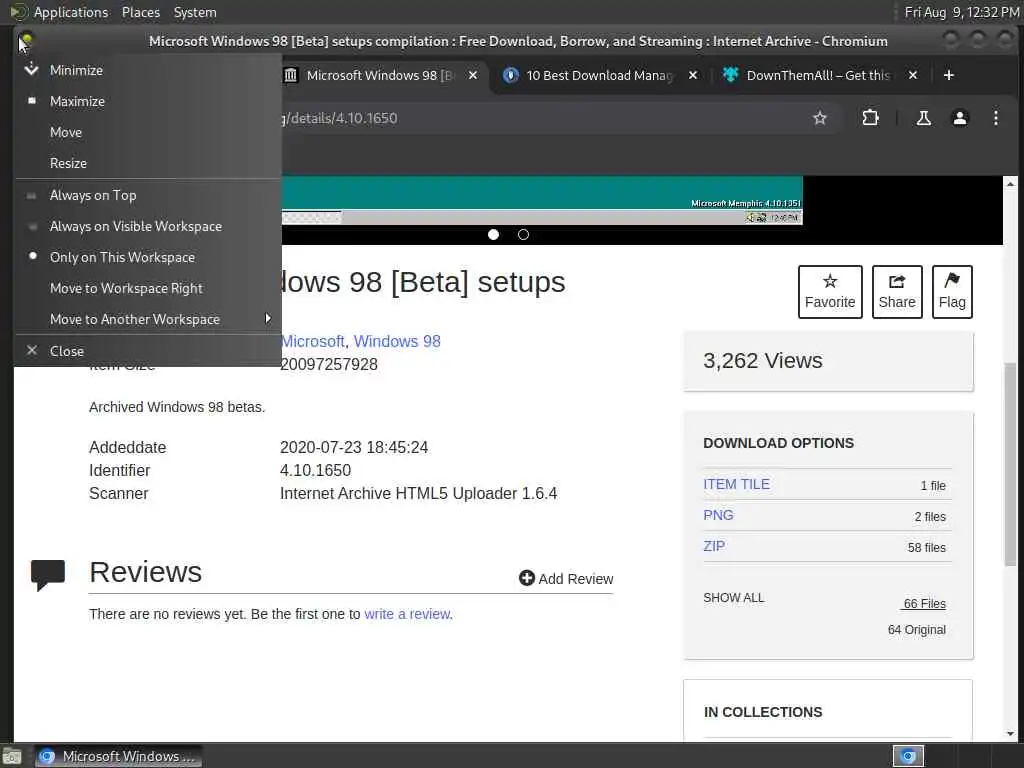Open ITEM TILE download option

click(736, 485)
